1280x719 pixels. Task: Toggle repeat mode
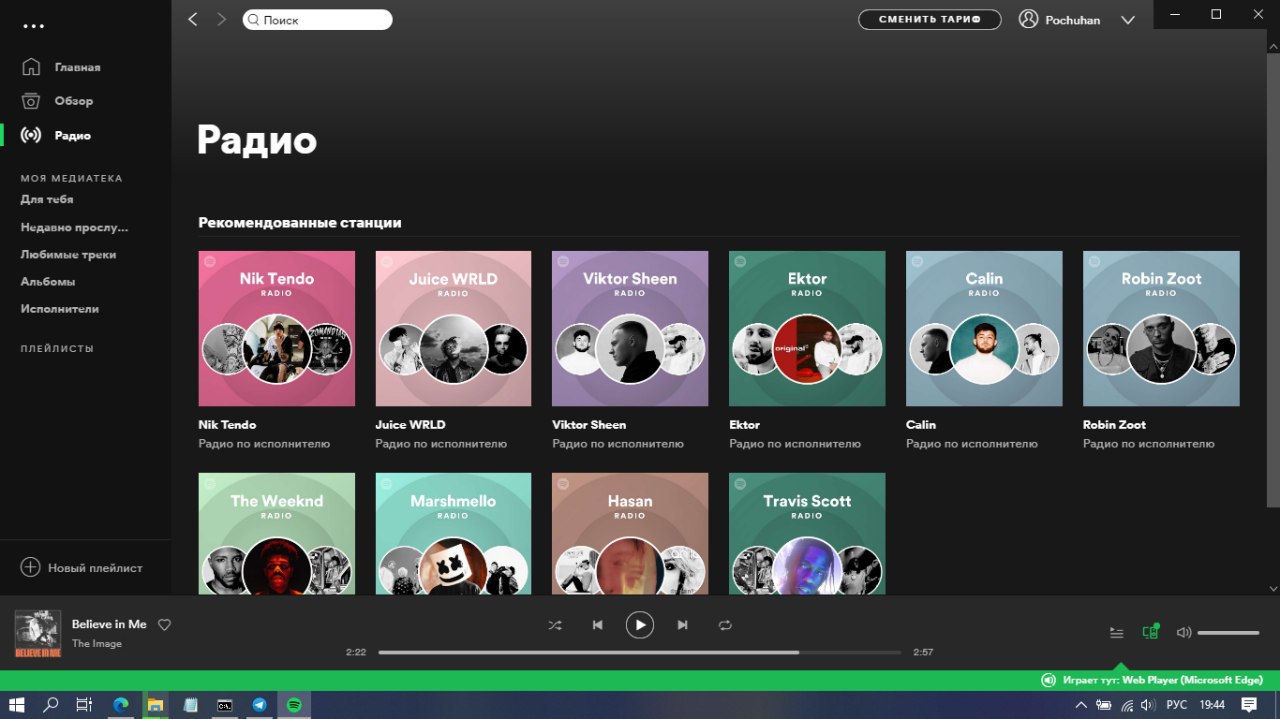[x=725, y=625]
